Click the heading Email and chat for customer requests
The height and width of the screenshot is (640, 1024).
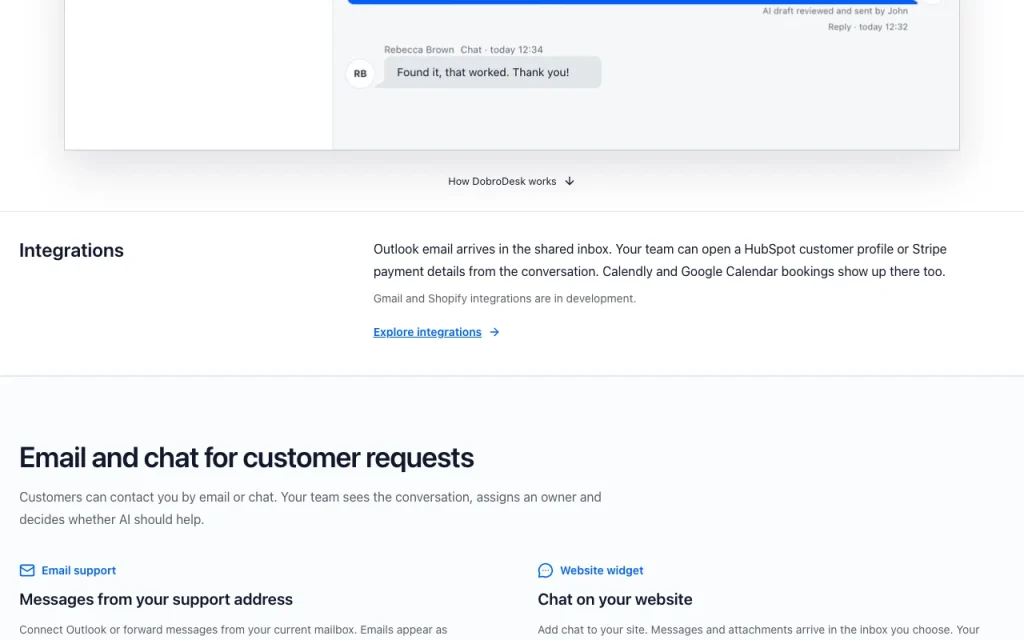[246, 458]
